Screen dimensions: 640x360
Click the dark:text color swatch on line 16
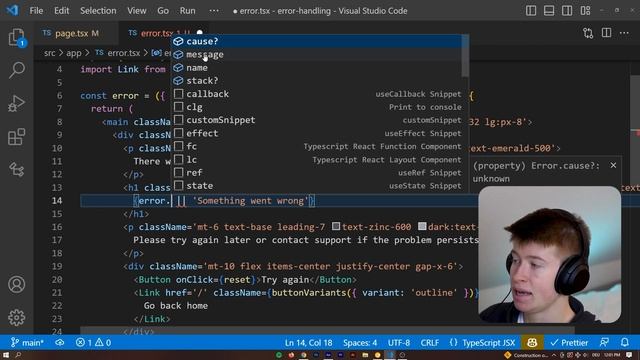coord(422,226)
